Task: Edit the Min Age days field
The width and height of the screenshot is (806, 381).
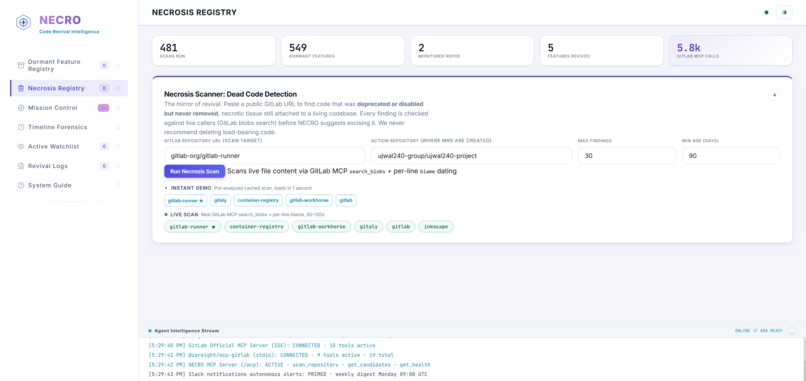Action: [x=731, y=156]
